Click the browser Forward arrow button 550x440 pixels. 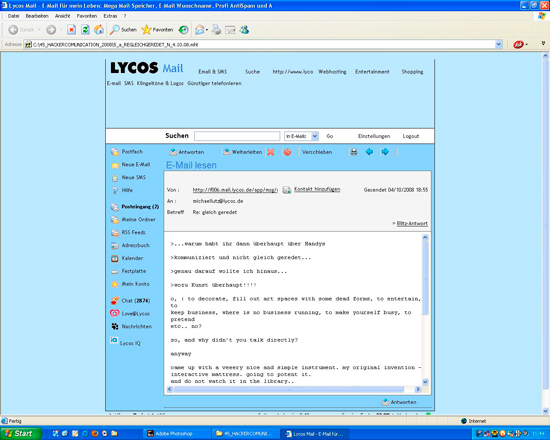pyautogui.click(x=51, y=30)
